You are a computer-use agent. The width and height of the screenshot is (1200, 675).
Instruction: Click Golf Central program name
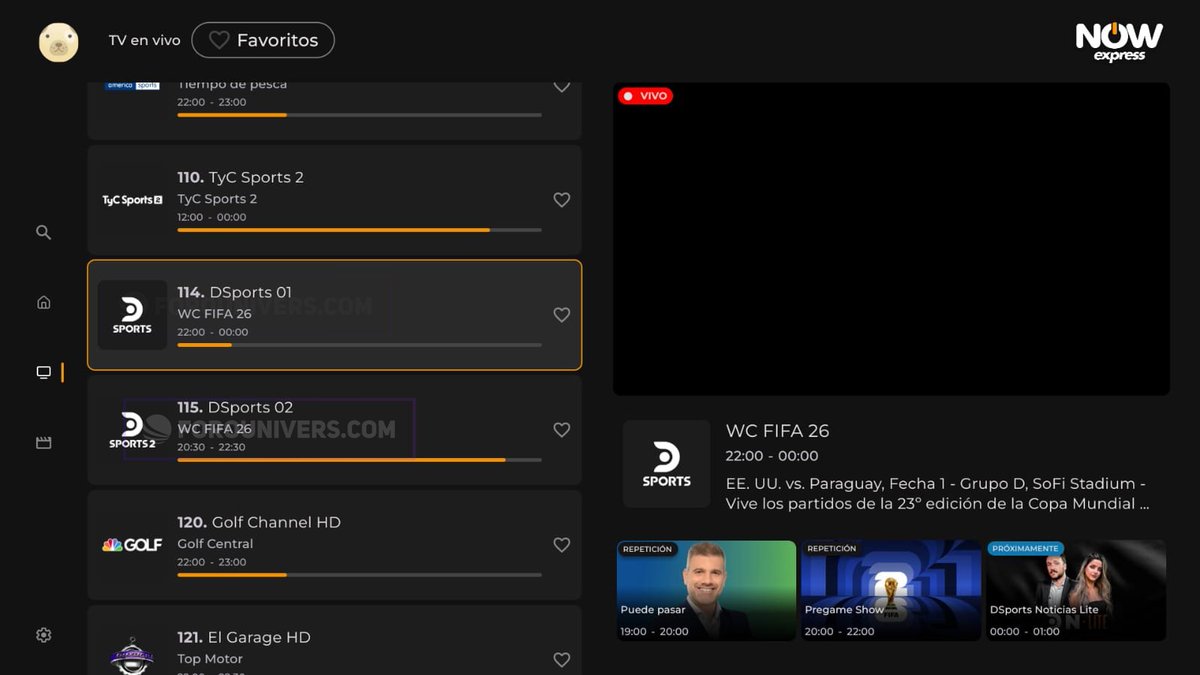click(x=215, y=544)
